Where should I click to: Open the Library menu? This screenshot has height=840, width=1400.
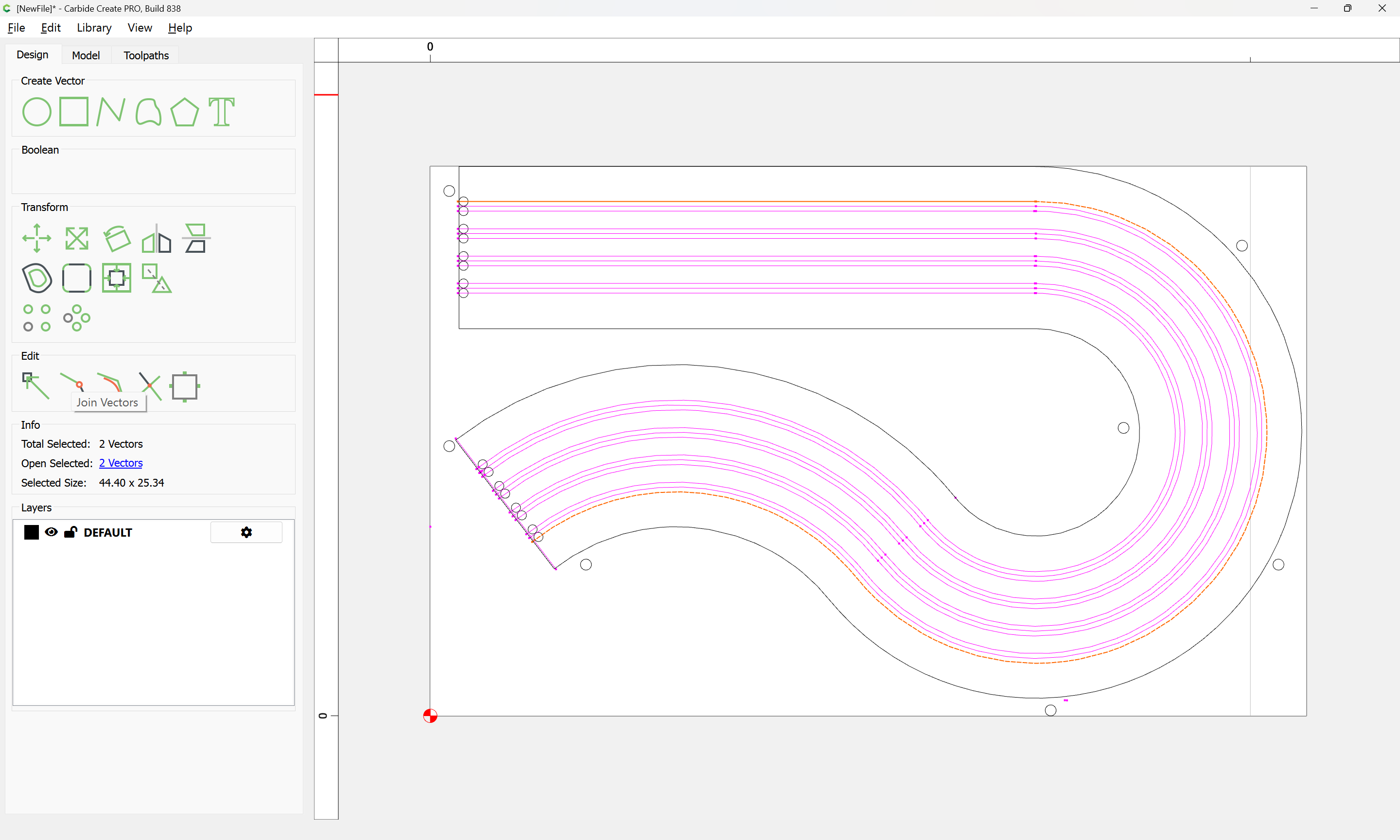(x=94, y=28)
